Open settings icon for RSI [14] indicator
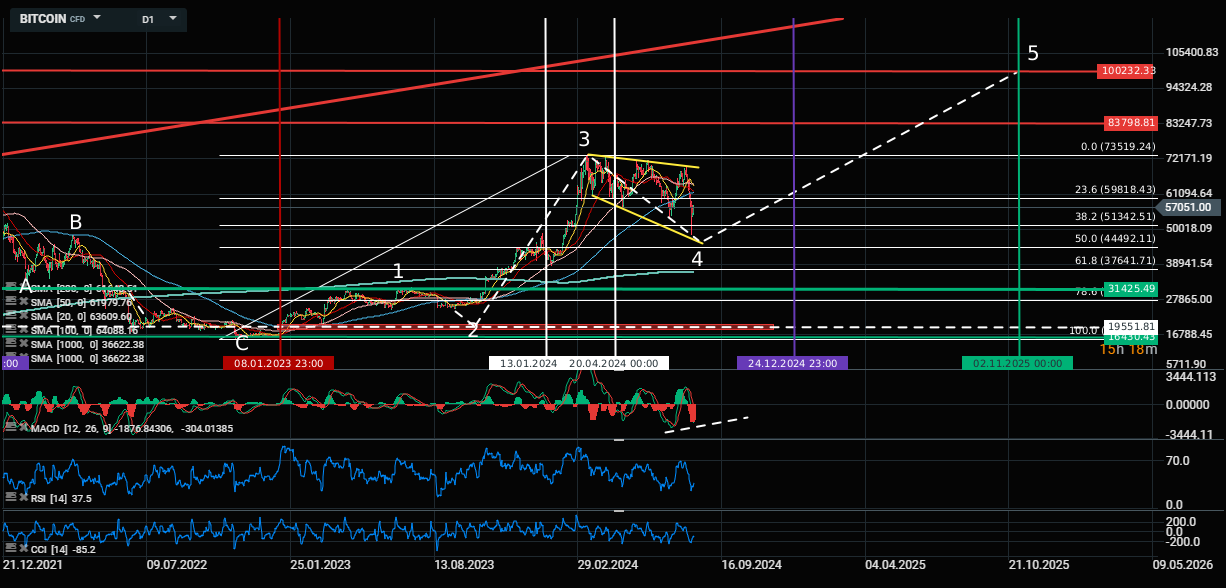Screen dimensions: 1226x588 [9, 496]
